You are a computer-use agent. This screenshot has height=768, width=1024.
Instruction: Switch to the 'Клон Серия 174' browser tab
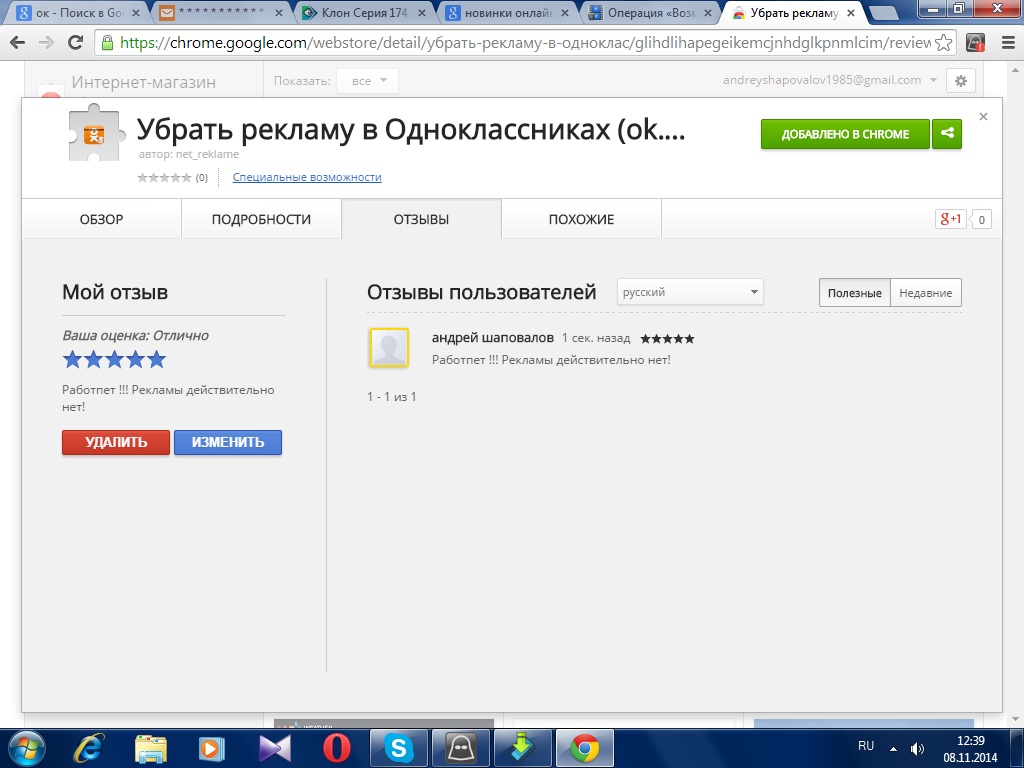click(364, 12)
